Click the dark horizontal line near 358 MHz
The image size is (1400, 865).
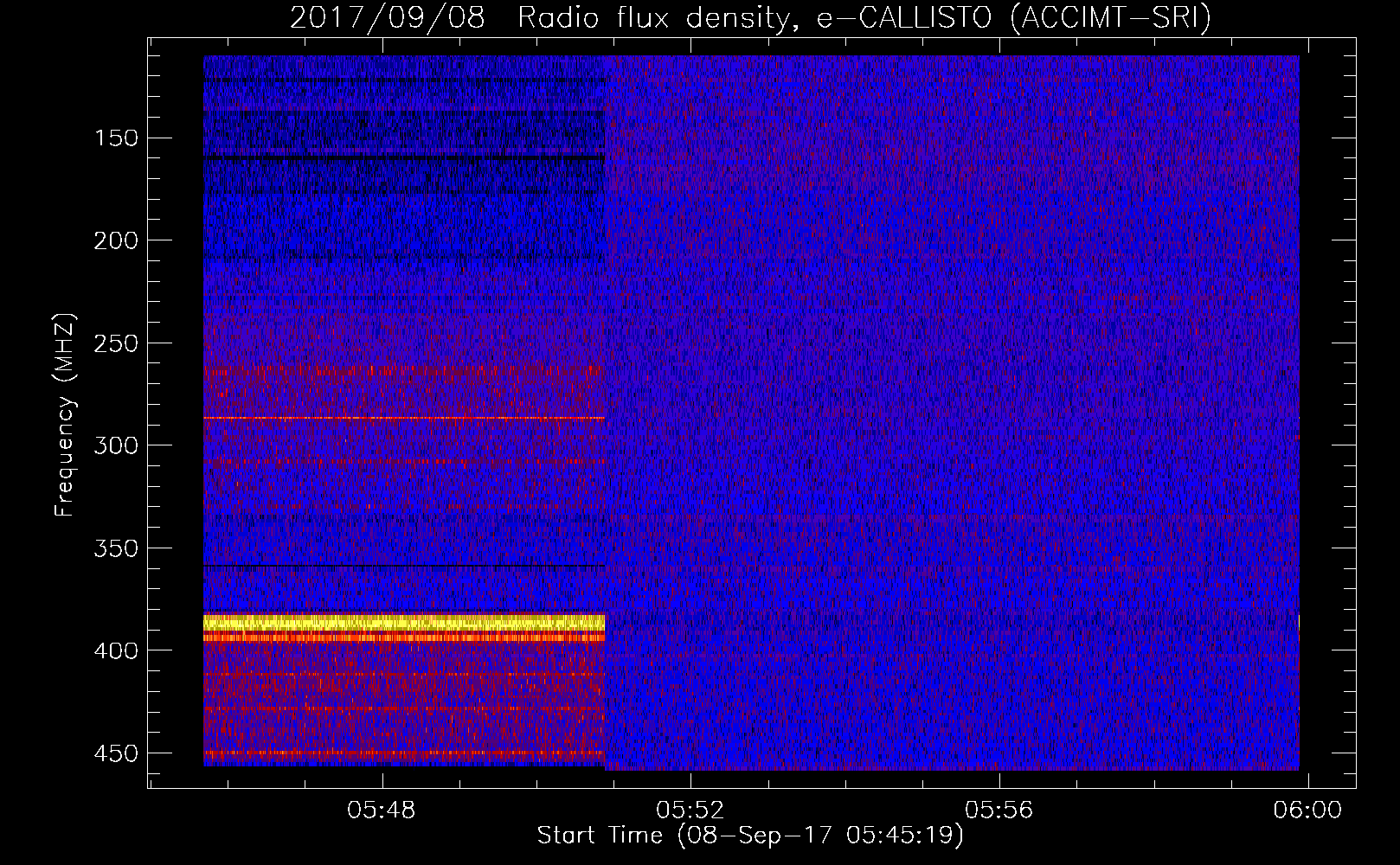[x=404, y=566]
